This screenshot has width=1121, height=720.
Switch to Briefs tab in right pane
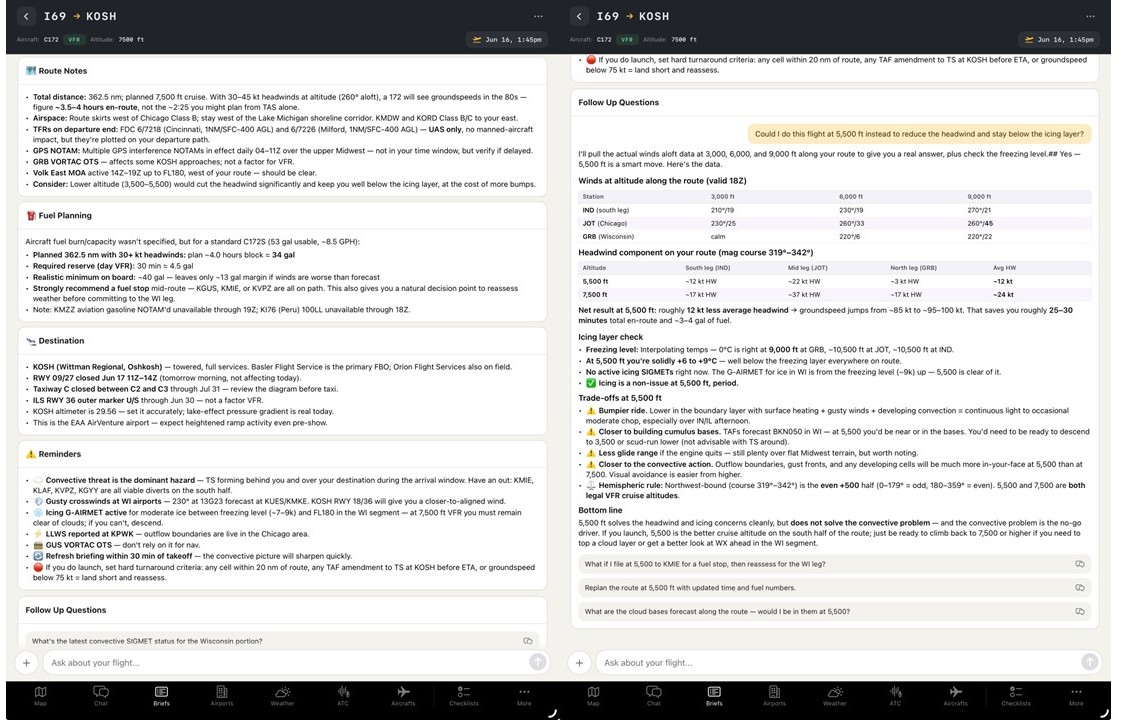tap(714, 696)
